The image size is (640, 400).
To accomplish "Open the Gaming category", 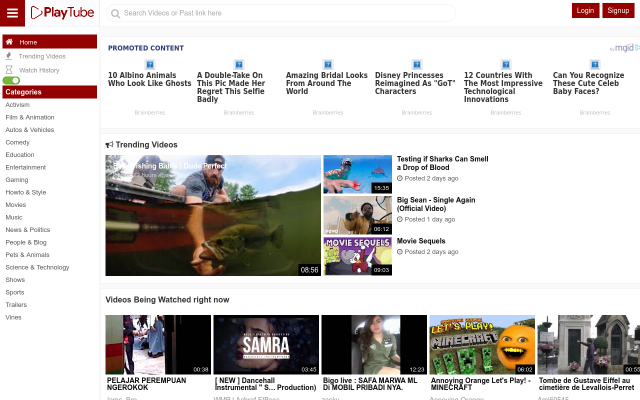I will (x=17, y=180).
